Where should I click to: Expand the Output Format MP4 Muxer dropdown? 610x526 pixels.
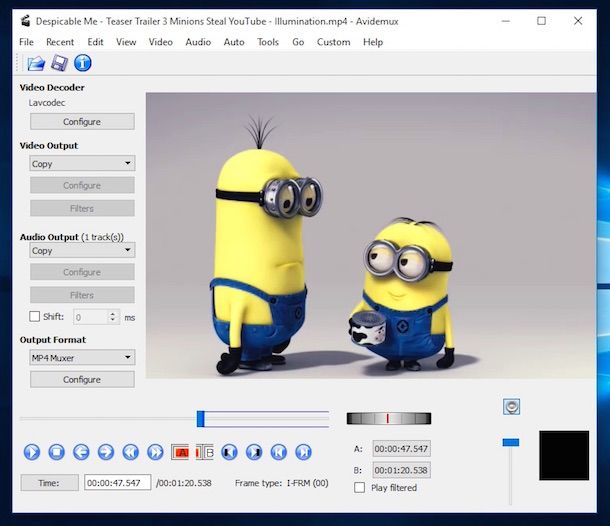(x=82, y=358)
